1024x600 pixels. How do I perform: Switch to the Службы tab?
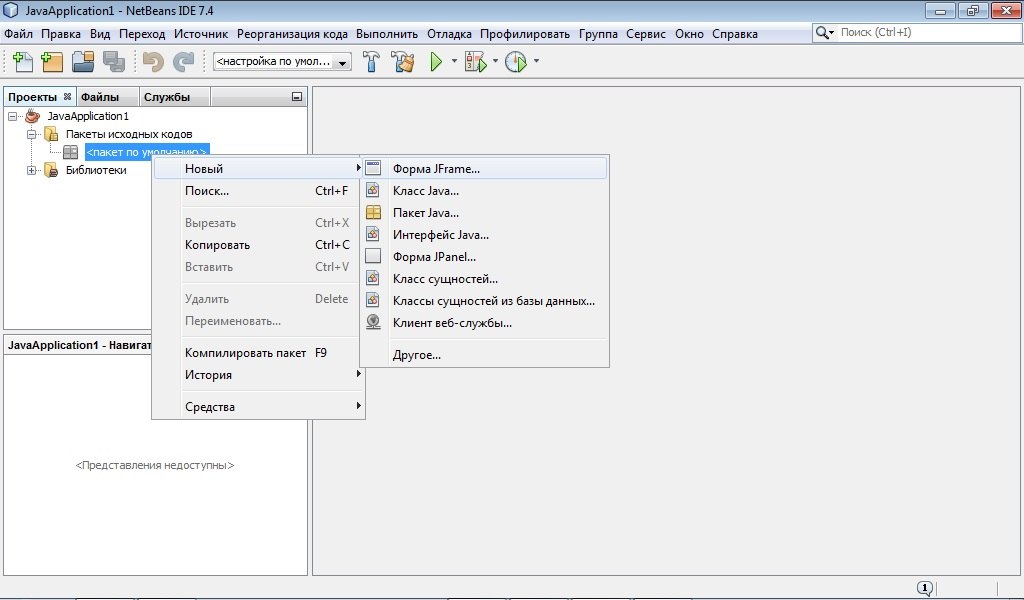coord(174,97)
